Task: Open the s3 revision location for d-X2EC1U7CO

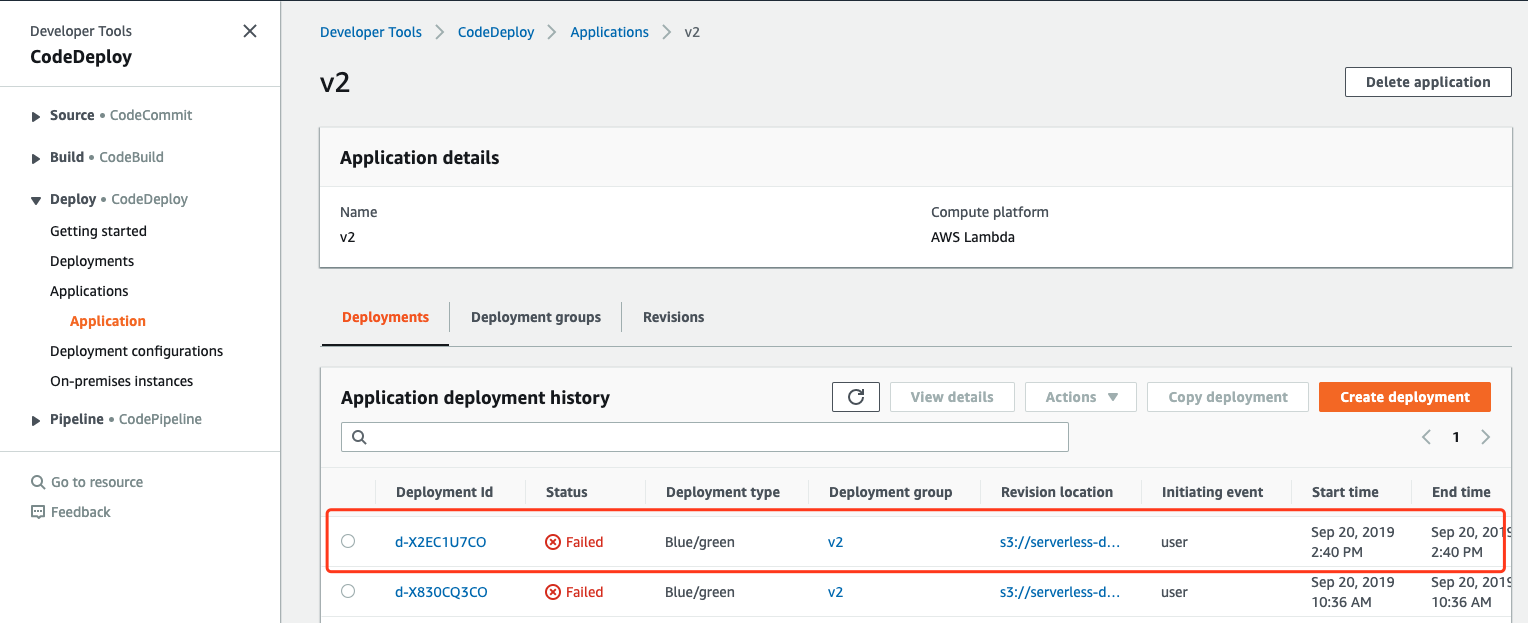Action: tap(1060, 542)
